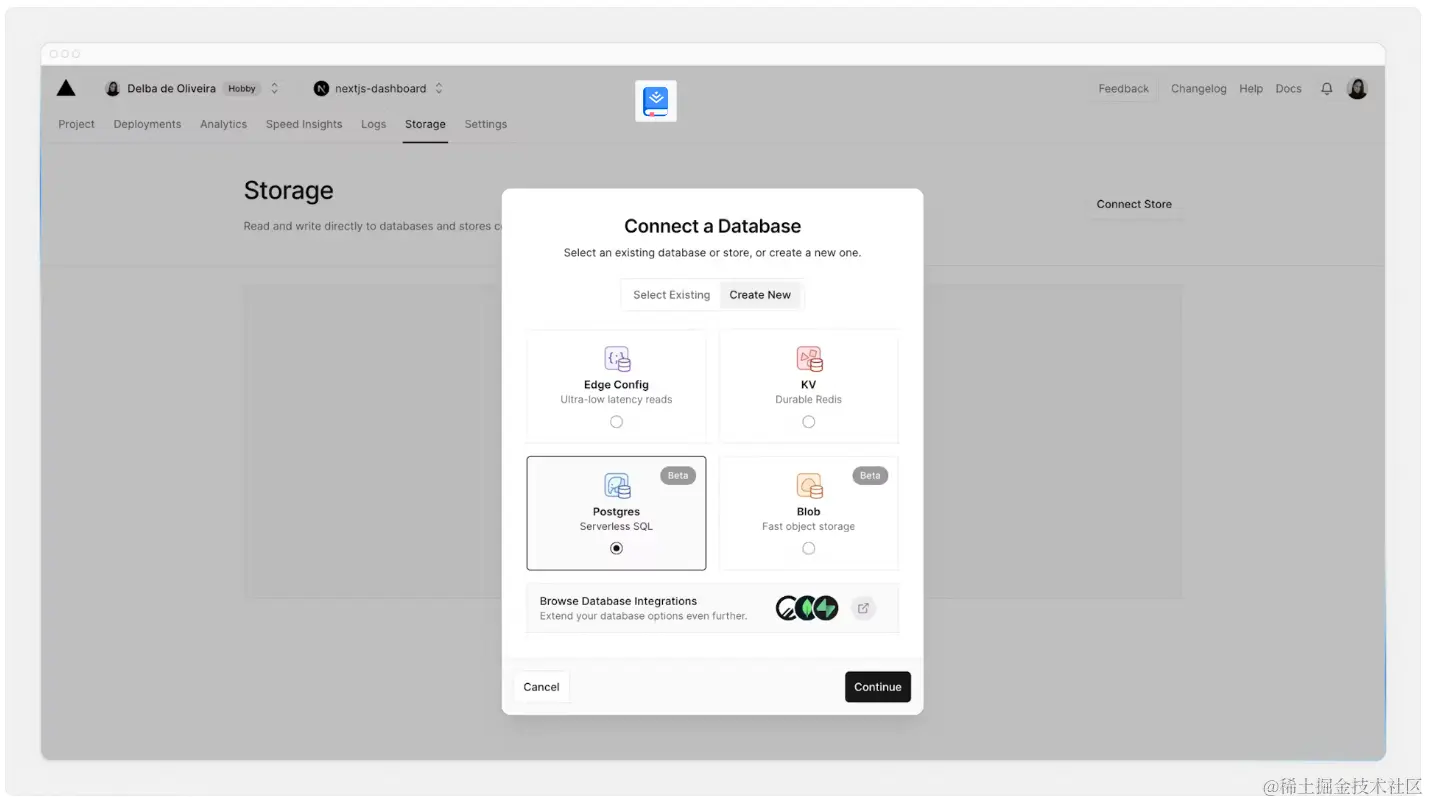1429x803 pixels.
Task: Click the 'Durable Redis' text
Action: click(x=808, y=399)
